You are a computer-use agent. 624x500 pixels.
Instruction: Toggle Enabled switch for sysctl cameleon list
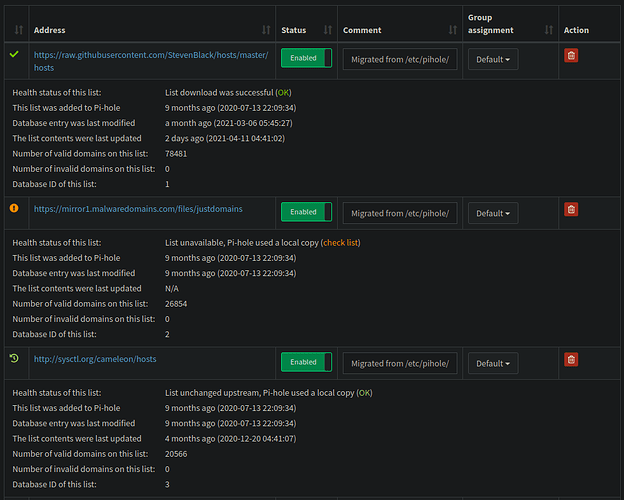pyautogui.click(x=305, y=362)
